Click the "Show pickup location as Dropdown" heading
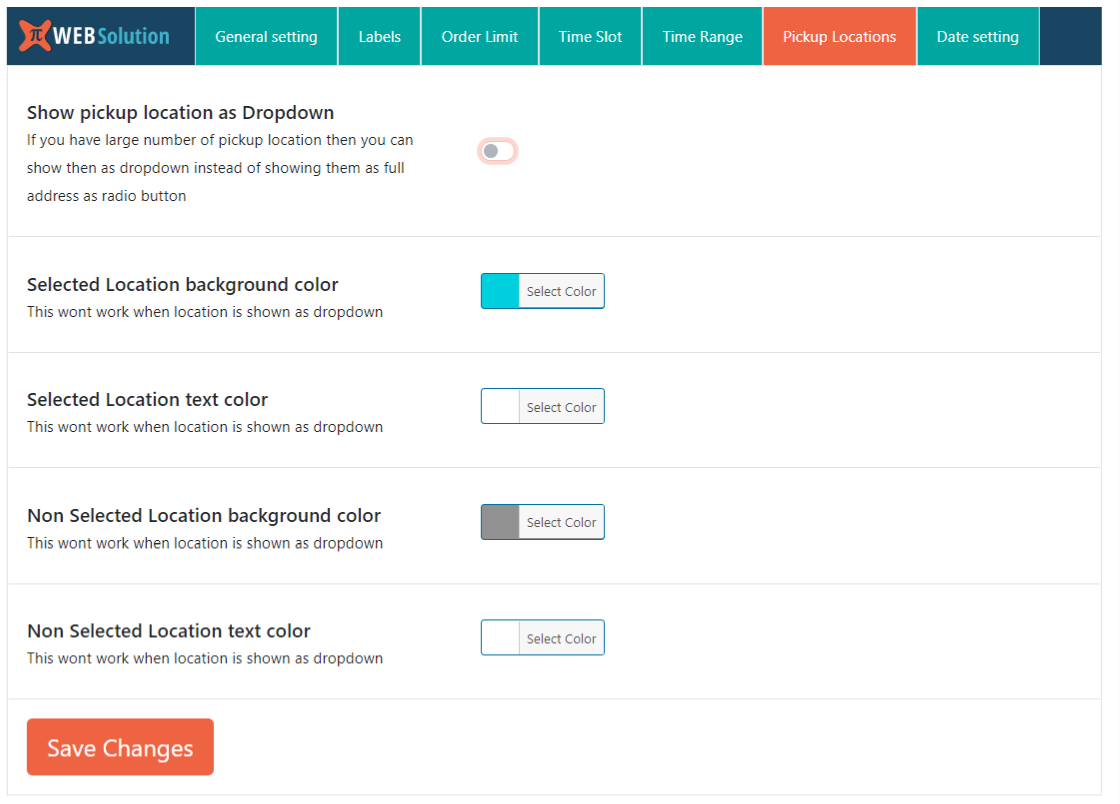This screenshot has width=1120, height=804. tap(180, 112)
